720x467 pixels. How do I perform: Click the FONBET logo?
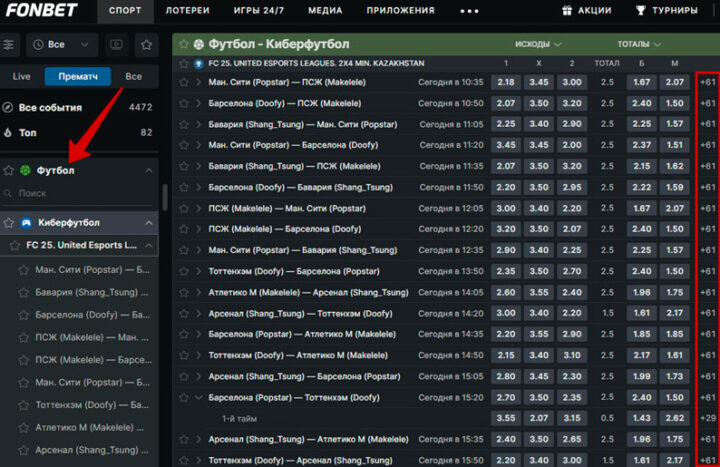(x=42, y=11)
